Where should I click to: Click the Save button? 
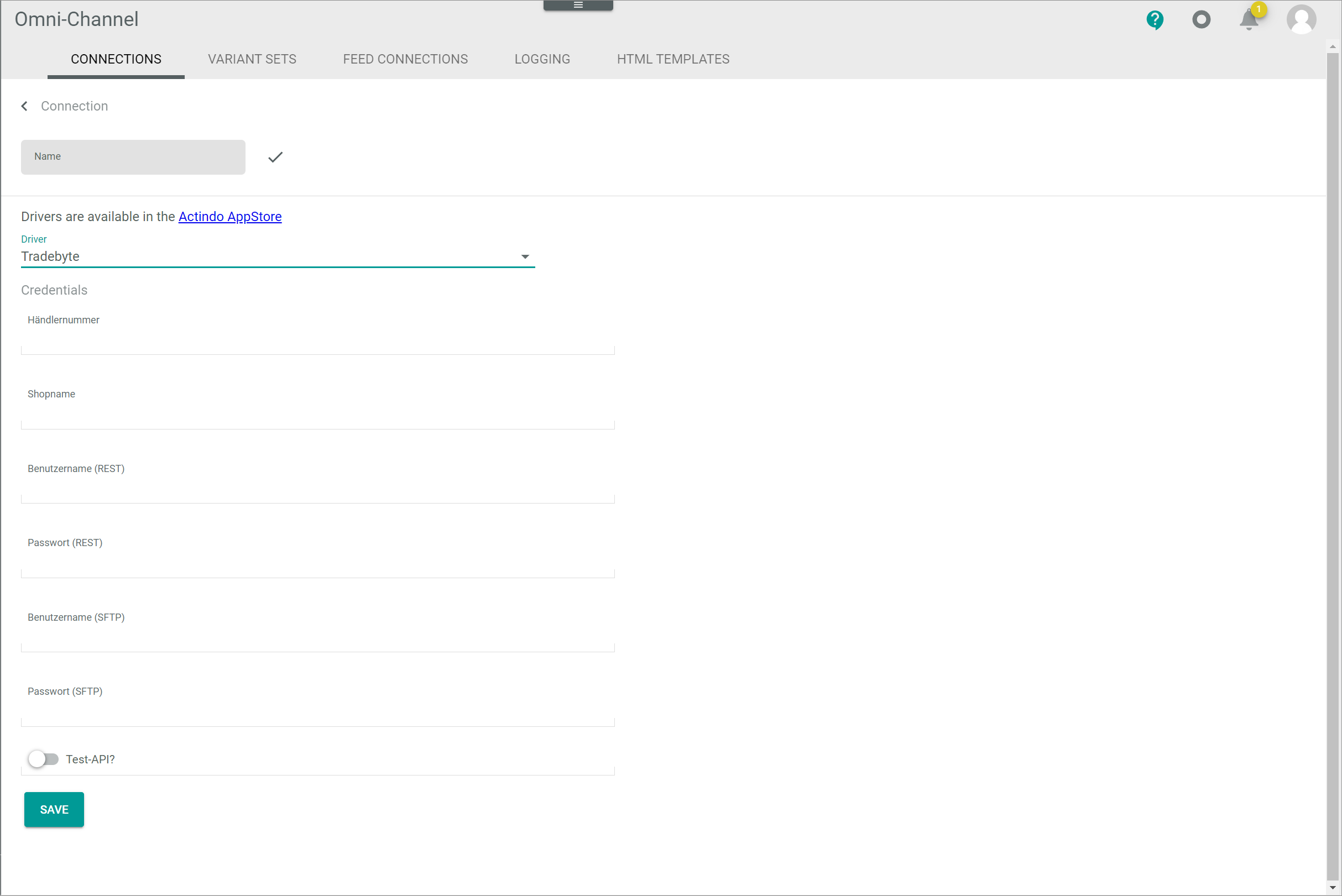pyautogui.click(x=54, y=809)
